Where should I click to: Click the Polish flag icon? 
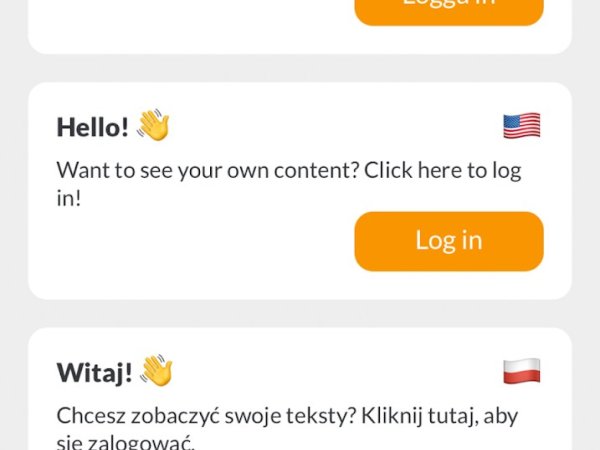(522, 371)
